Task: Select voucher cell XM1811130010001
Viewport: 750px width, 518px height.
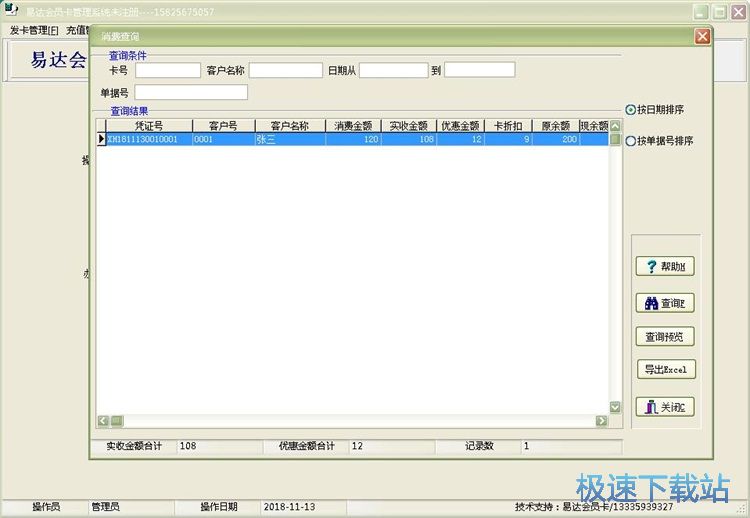Action: pos(149,139)
